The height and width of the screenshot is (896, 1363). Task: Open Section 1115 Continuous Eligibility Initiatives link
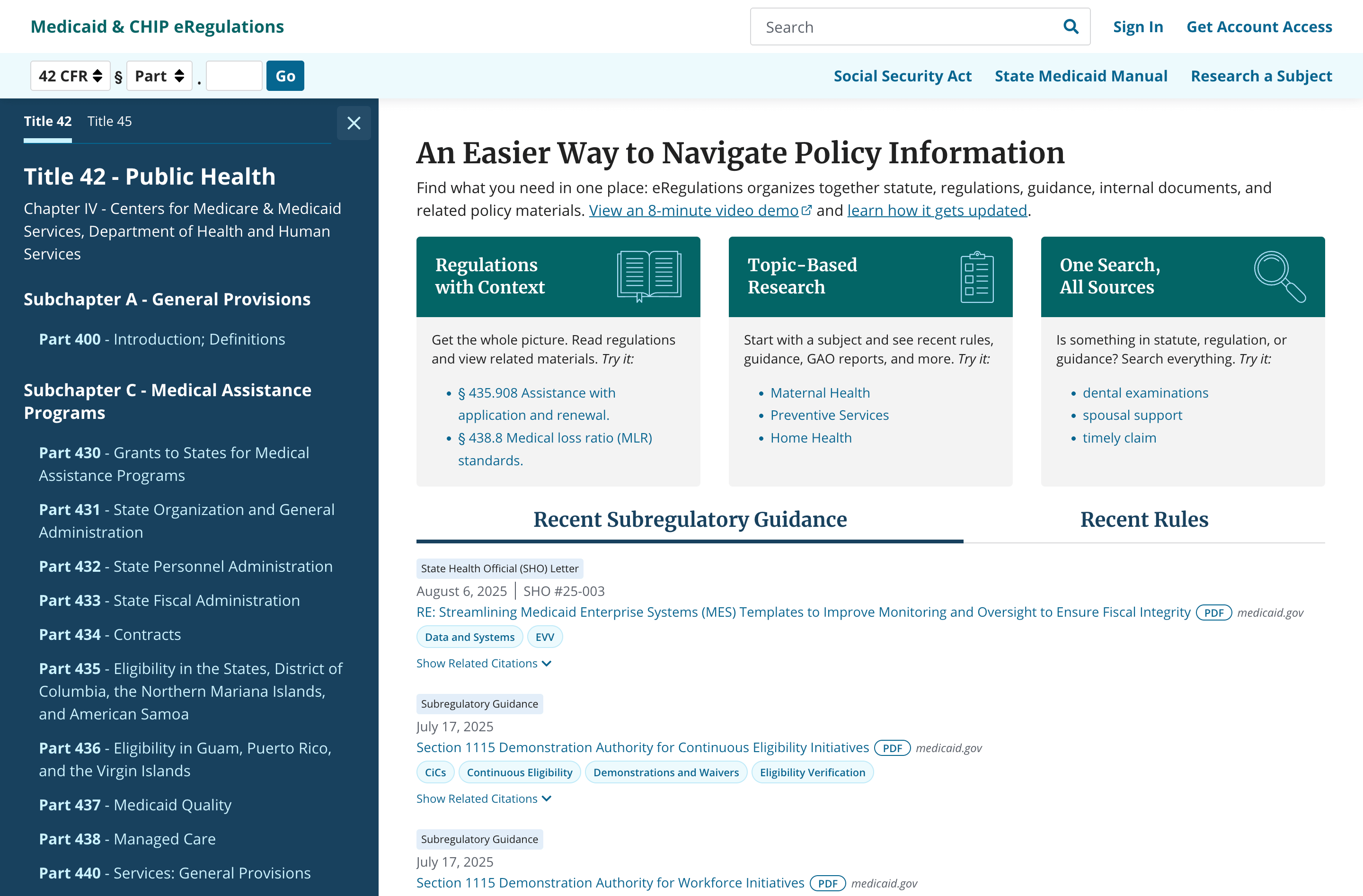pyautogui.click(x=643, y=747)
